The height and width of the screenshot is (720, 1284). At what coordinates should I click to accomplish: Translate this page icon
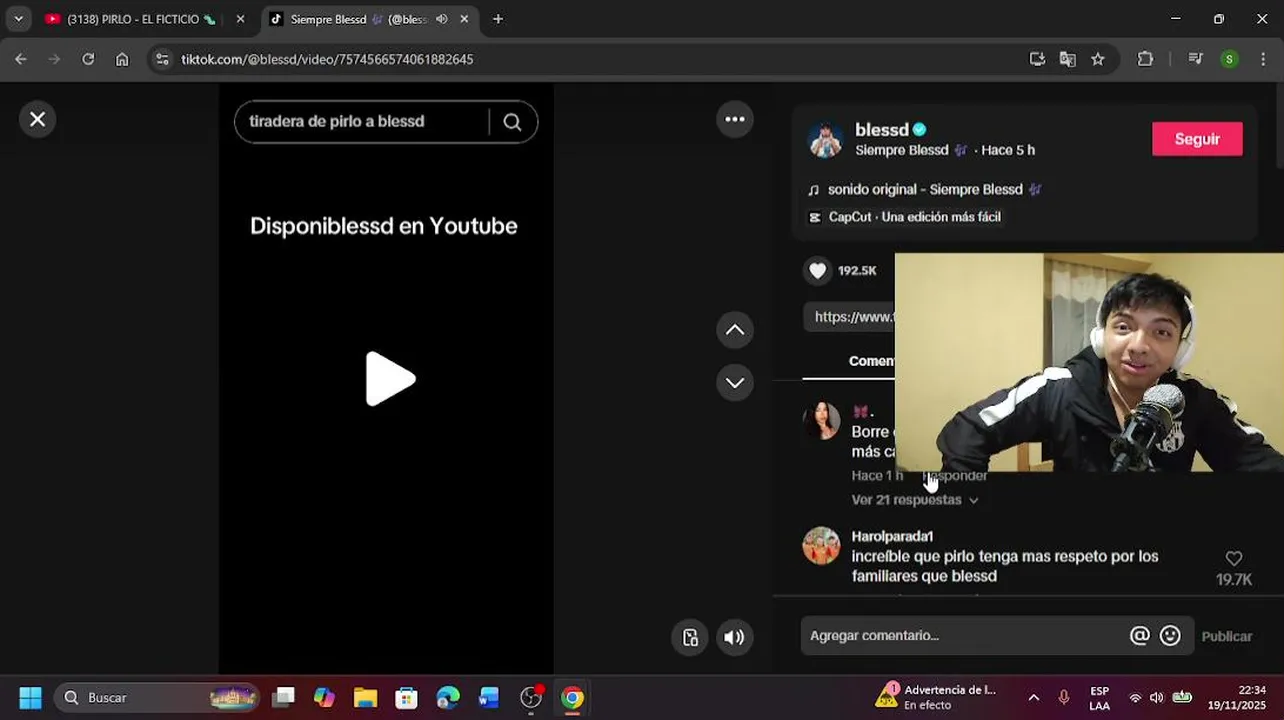point(1068,59)
